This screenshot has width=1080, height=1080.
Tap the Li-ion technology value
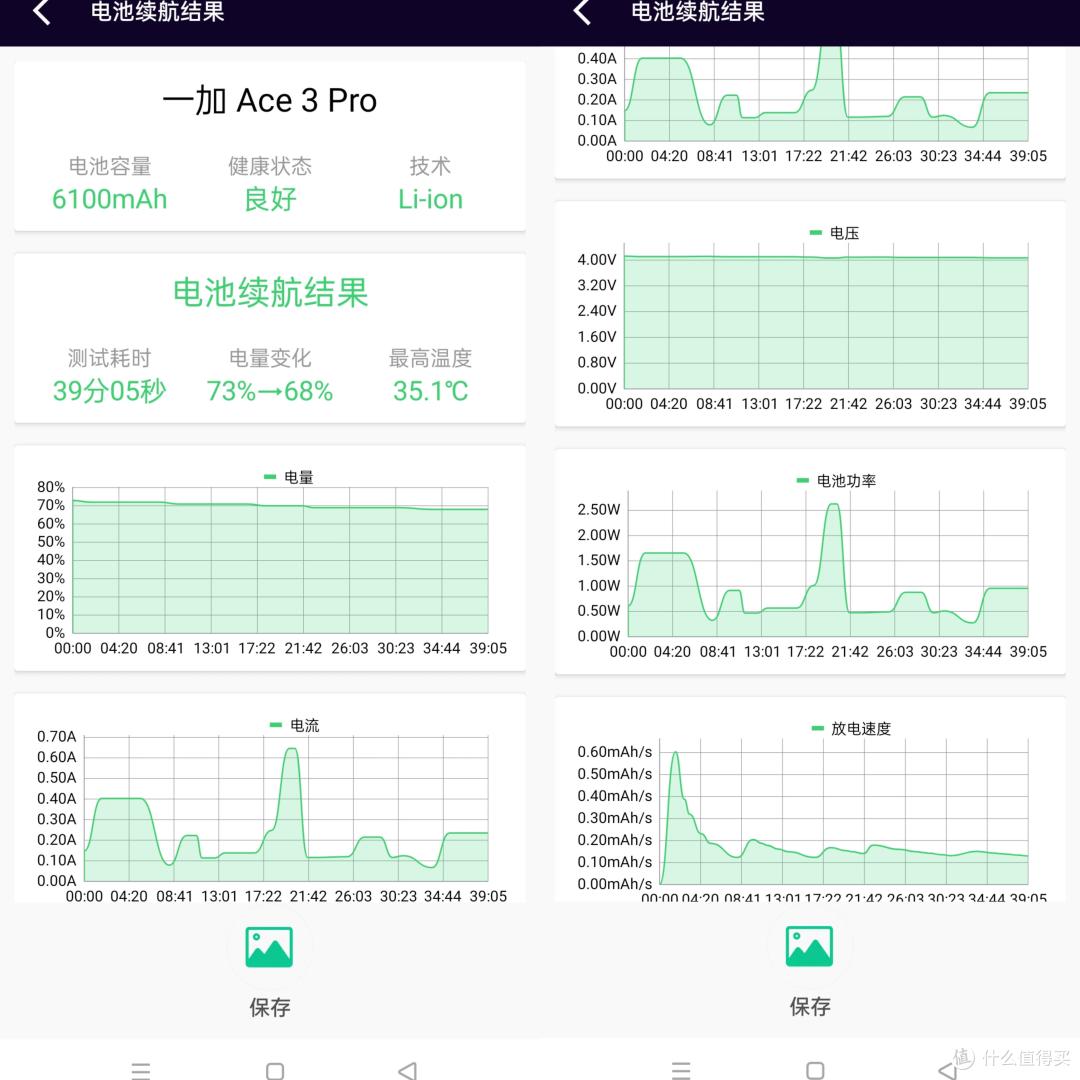430,199
